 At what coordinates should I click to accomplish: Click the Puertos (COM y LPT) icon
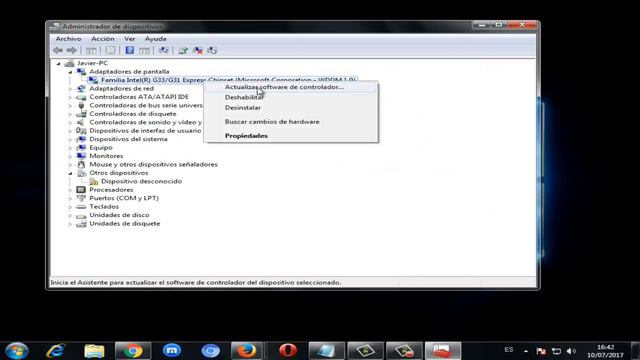tap(81, 198)
